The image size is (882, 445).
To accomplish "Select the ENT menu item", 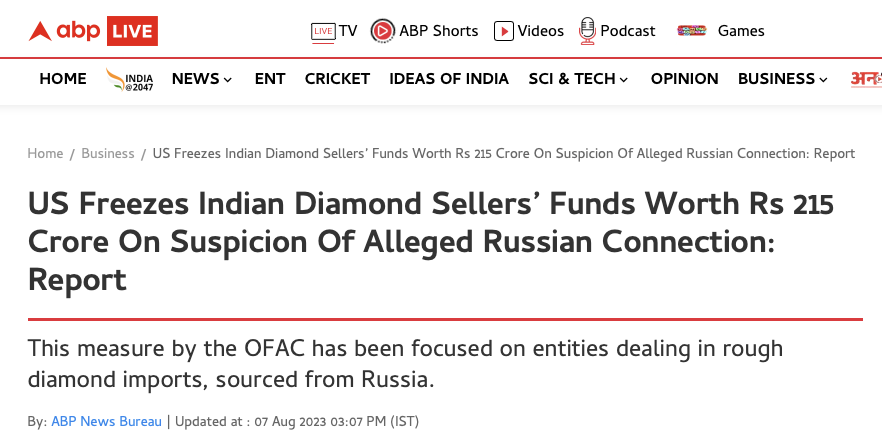I will point(270,79).
